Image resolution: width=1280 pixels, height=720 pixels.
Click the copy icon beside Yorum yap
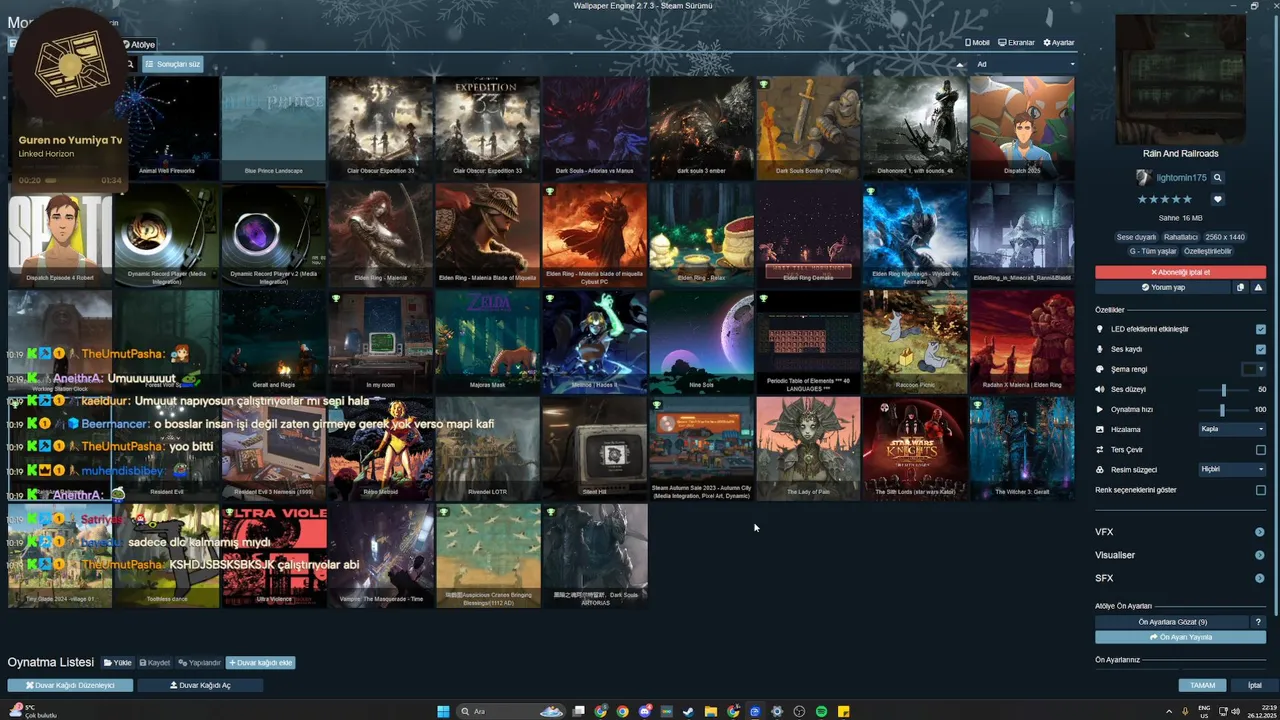click(x=1240, y=287)
